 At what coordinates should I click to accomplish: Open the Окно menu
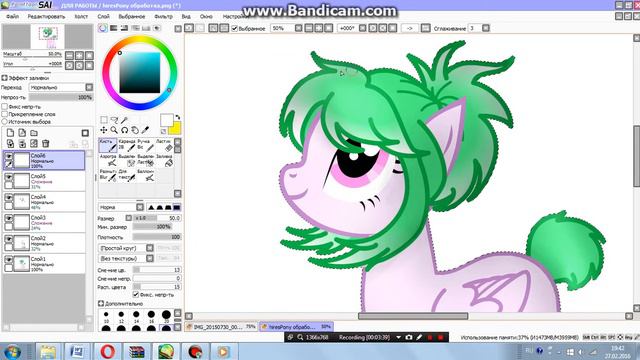206,16
